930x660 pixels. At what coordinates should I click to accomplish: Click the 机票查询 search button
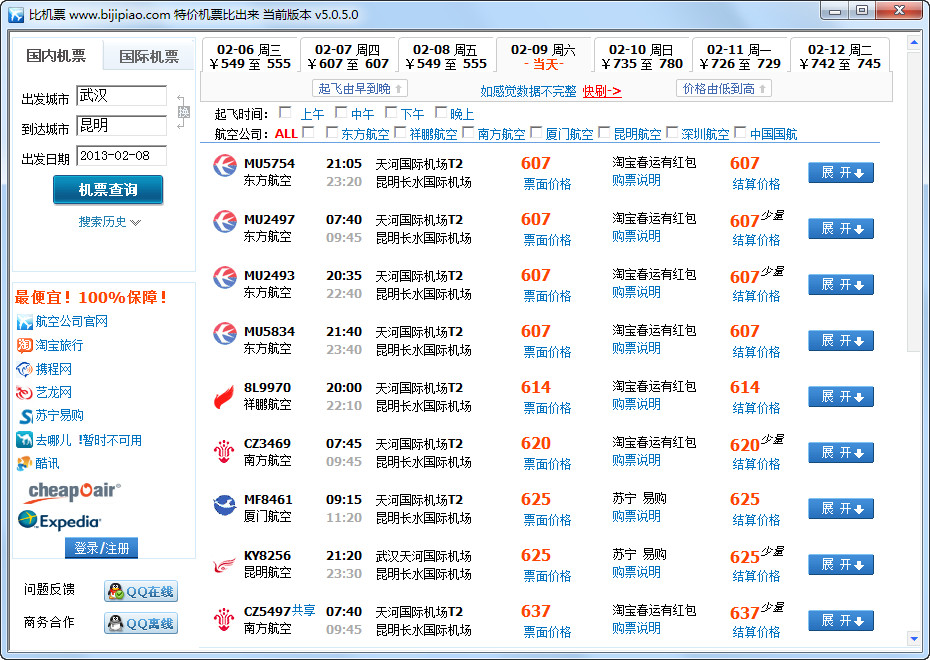coord(108,190)
